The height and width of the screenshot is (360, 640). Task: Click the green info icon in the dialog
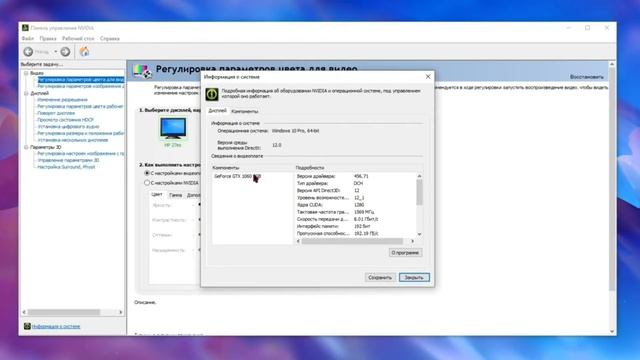click(212, 94)
